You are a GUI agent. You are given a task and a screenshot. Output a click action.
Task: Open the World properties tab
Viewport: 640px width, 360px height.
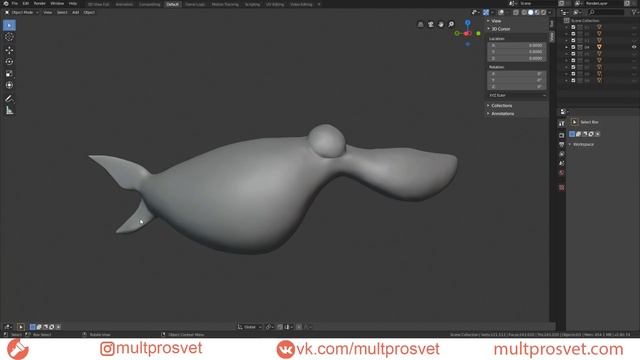click(x=562, y=173)
